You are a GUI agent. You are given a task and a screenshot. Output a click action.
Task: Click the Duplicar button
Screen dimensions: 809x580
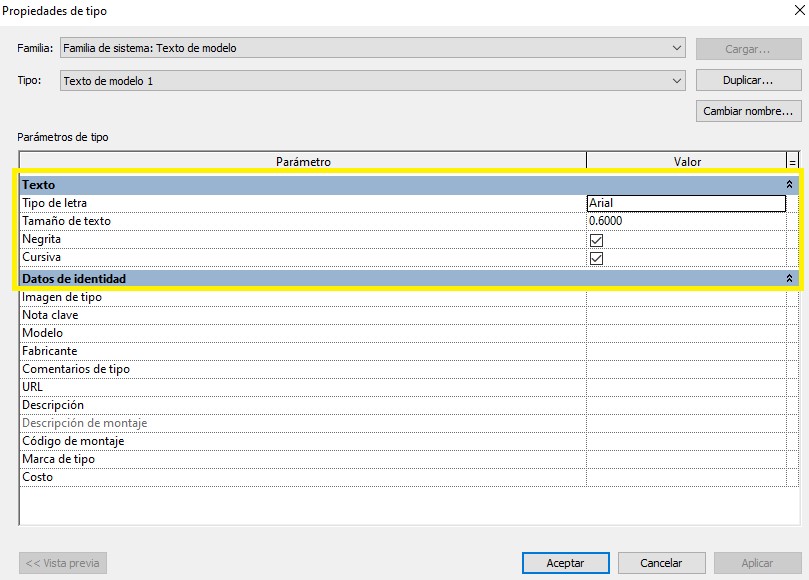click(x=748, y=80)
